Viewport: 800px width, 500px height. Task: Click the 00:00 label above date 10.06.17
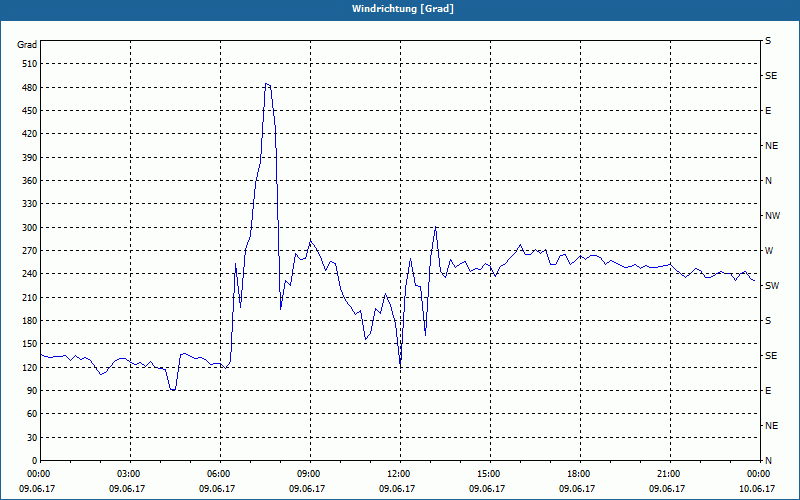(x=757, y=474)
